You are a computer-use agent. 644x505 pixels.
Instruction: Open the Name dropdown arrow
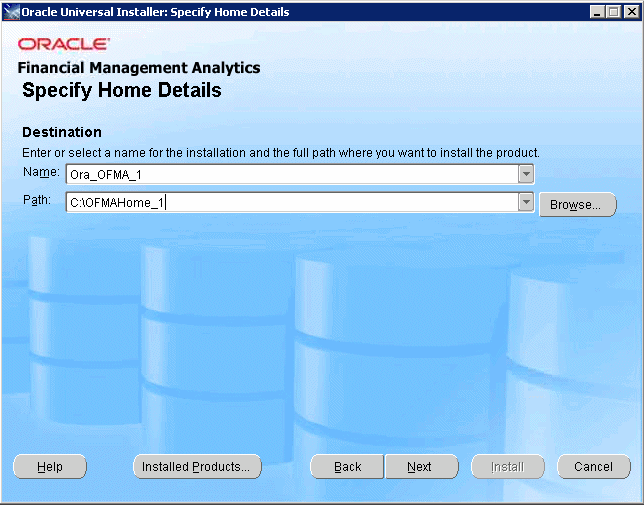[526, 174]
